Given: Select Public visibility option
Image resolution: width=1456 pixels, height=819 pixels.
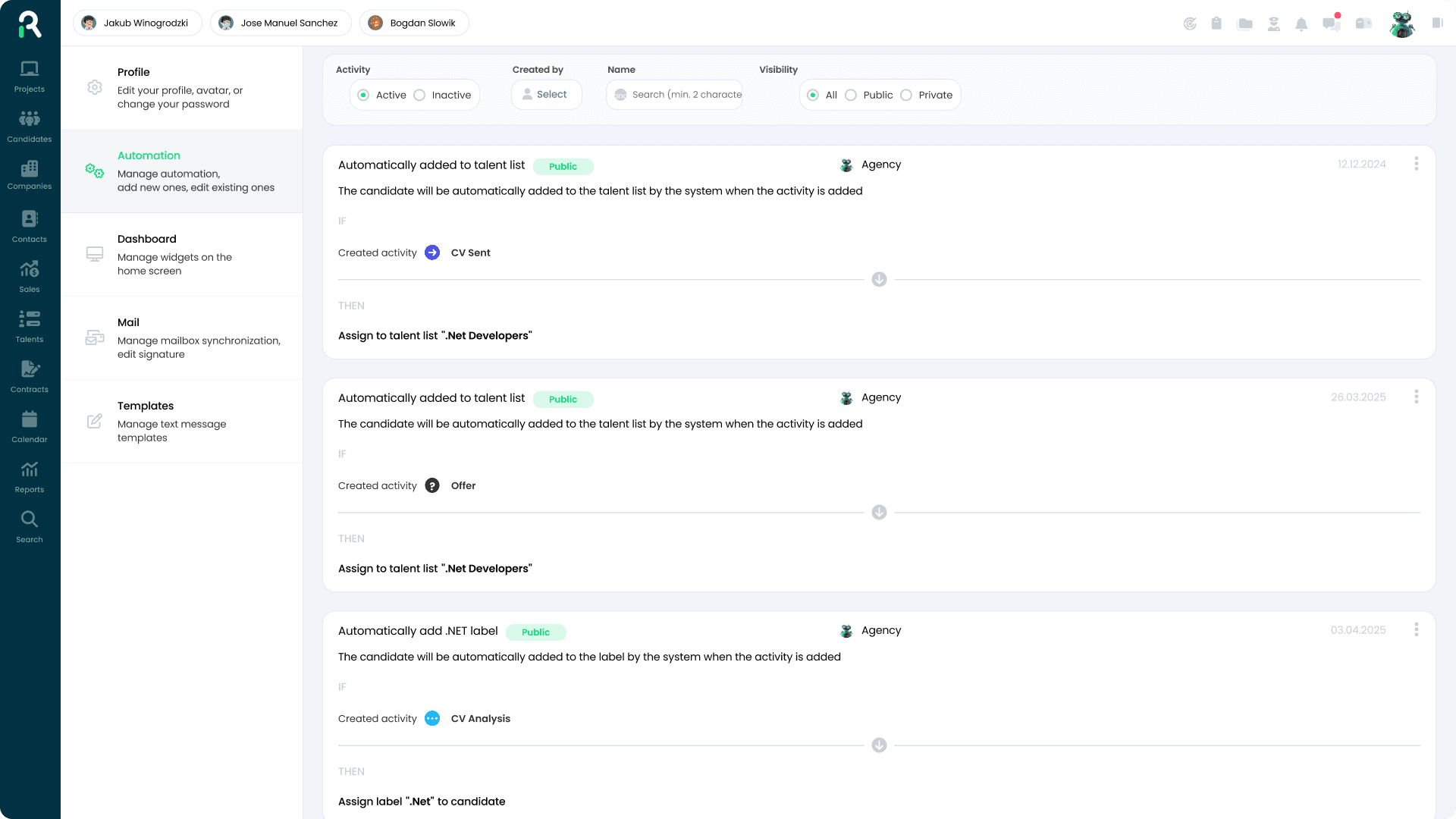Looking at the screenshot, I should click(851, 95).
